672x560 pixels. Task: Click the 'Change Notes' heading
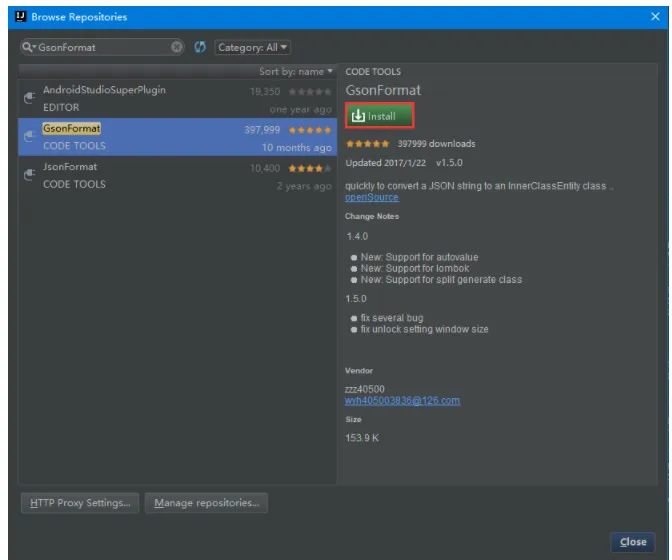[x=372, y=216]
